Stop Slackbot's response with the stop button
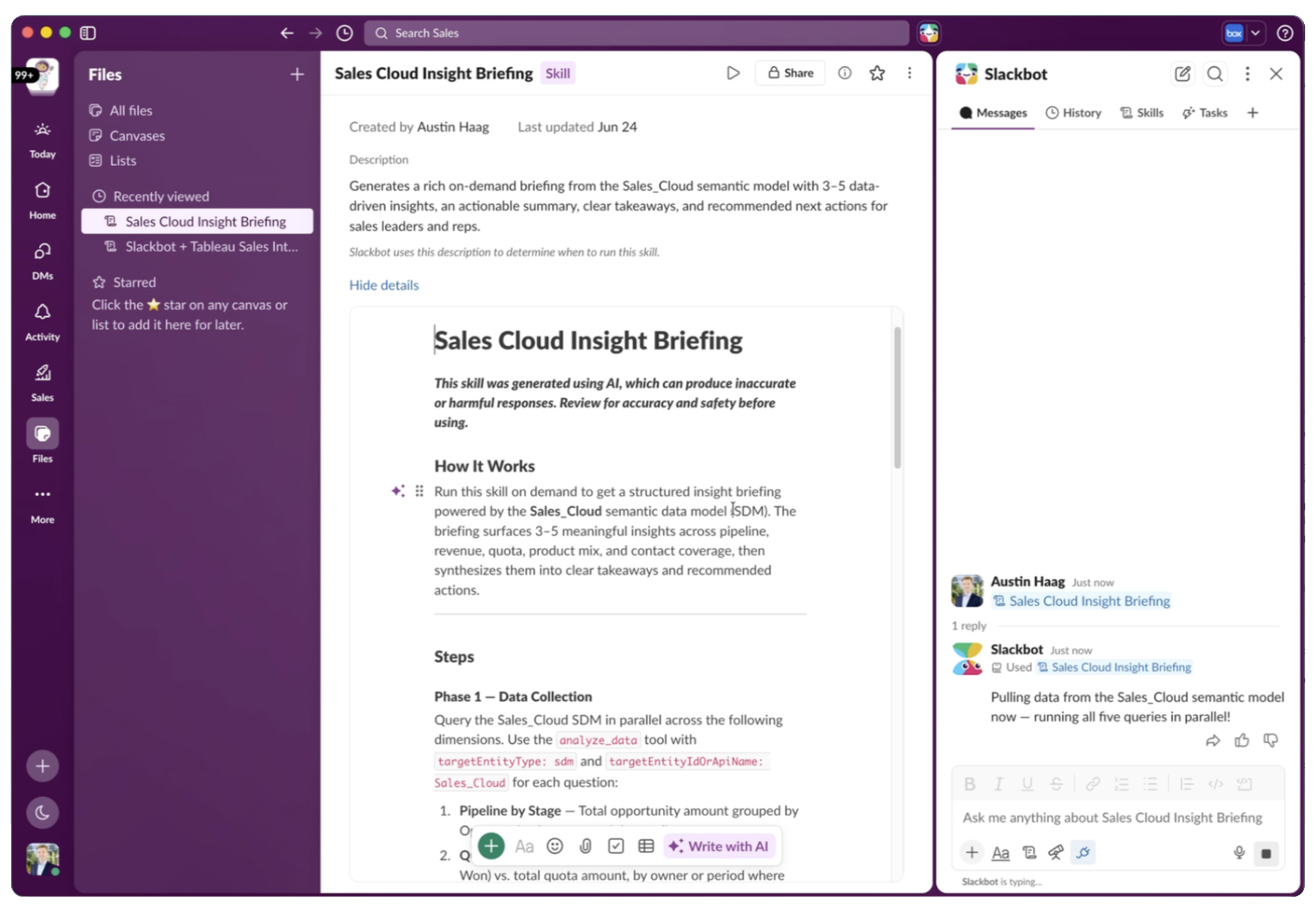This screenshot has height=909, width=1316. [x=1266, y=853]
